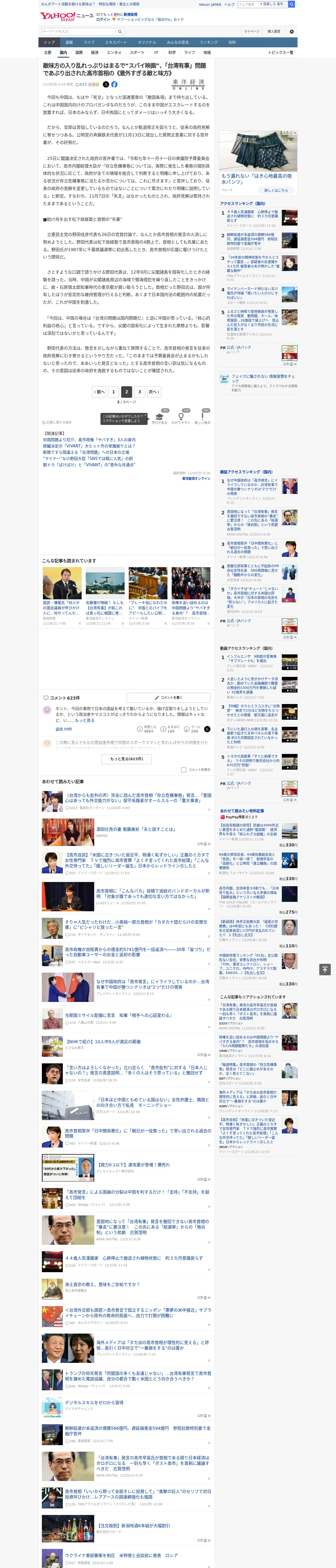This screenshot has width=336, height=1568.
Task: Open Yahoo! JAPAN link in top bar
Action: click(x=210, y=4)
